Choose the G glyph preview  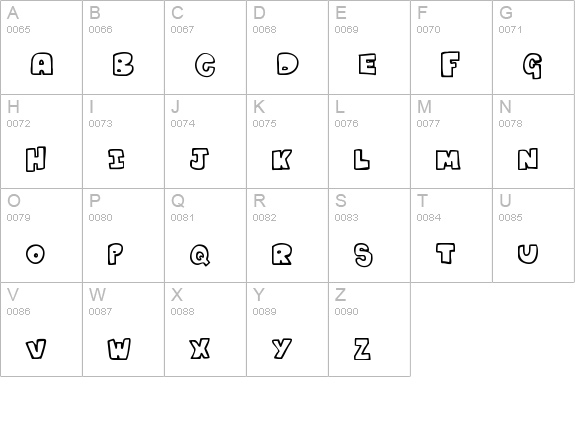[532, 66]
